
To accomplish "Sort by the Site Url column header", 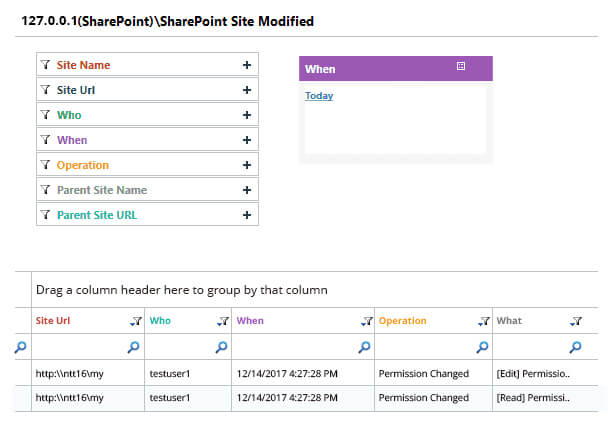I will [53, 321].
